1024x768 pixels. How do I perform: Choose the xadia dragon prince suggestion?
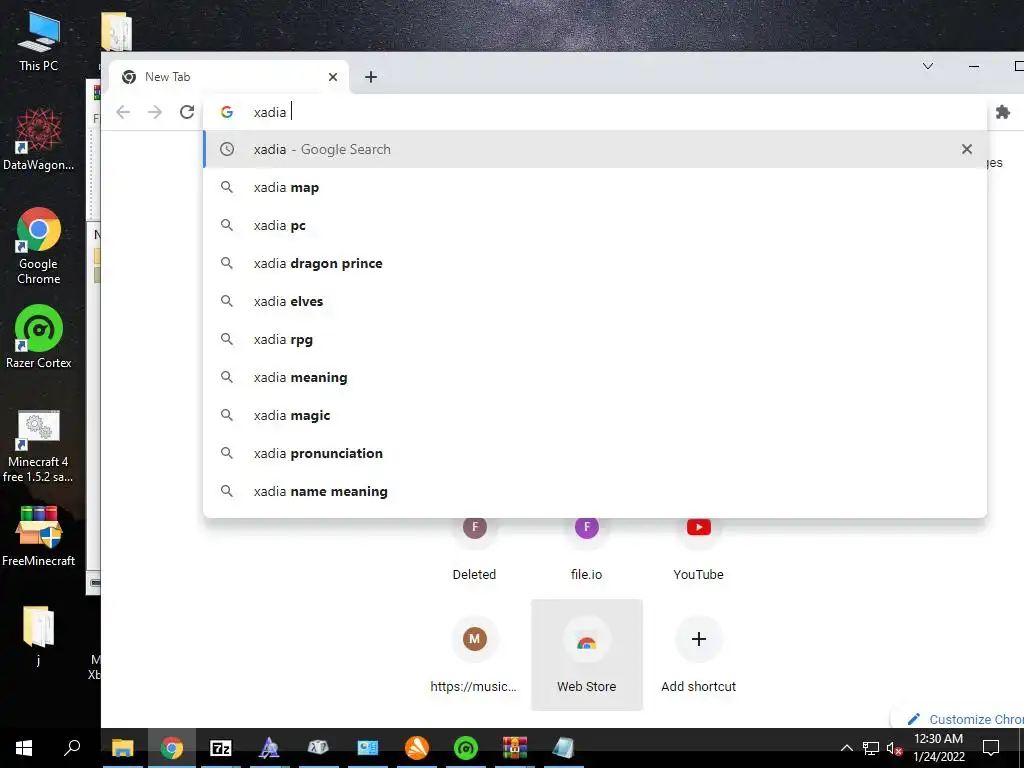(594, 263)
